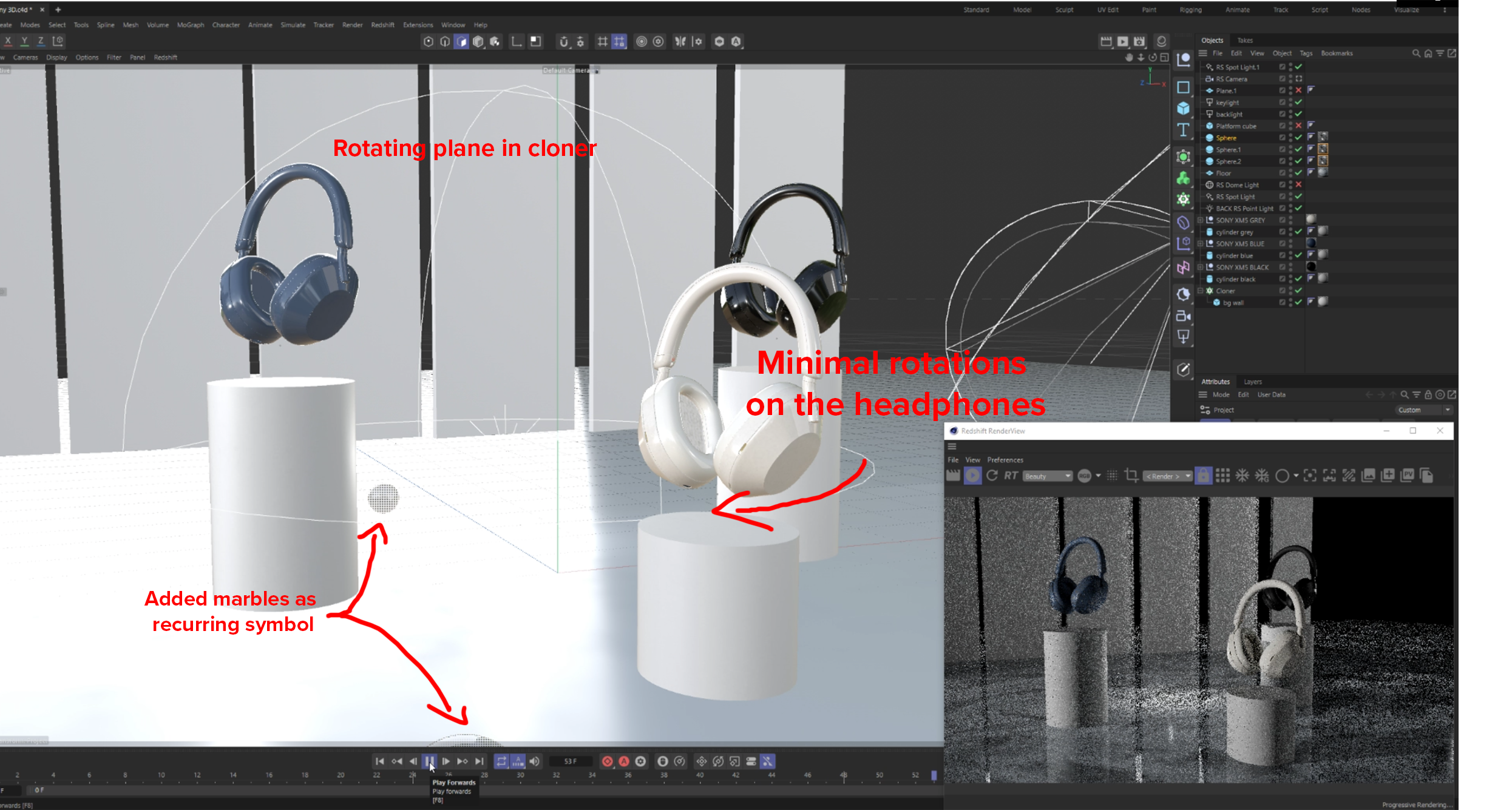Select the Text spline tool in the side palette
The height and width of the screenshot is (810, 1512).
tap(1183, 130)
